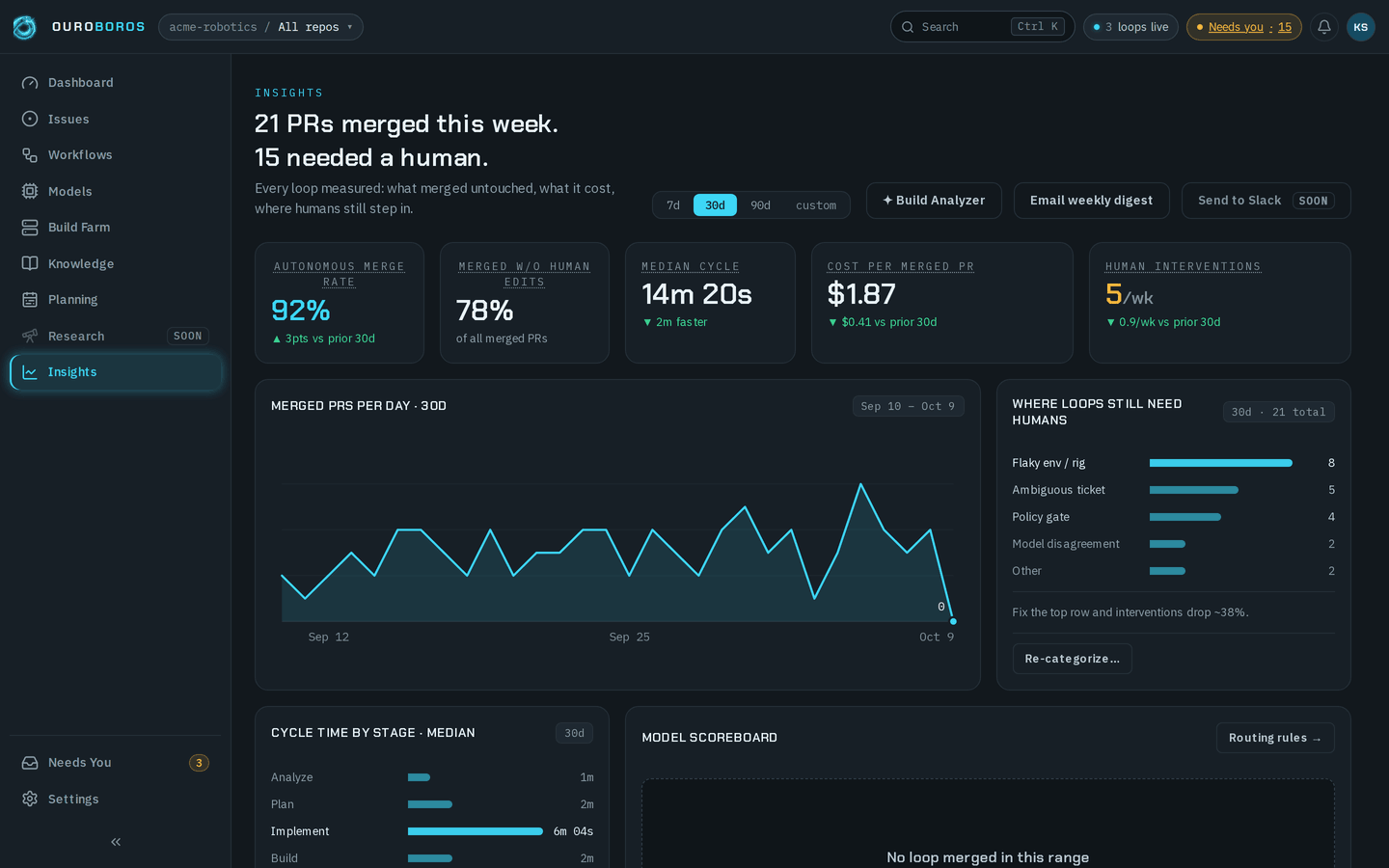
Task: Click the Ambiguous ticket row
Action: tap(1173, 490)
